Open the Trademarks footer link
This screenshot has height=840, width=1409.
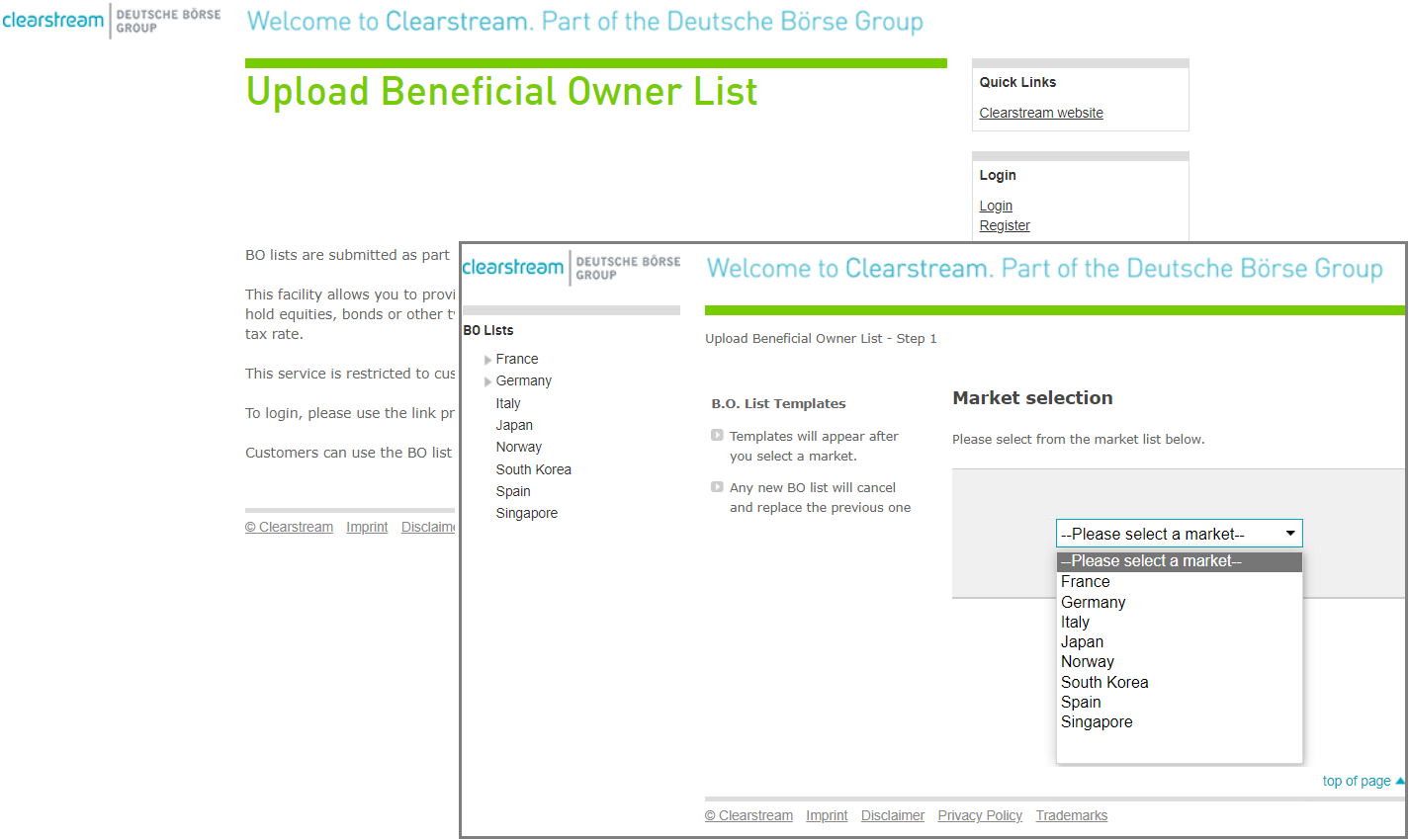click(1071, 815)
